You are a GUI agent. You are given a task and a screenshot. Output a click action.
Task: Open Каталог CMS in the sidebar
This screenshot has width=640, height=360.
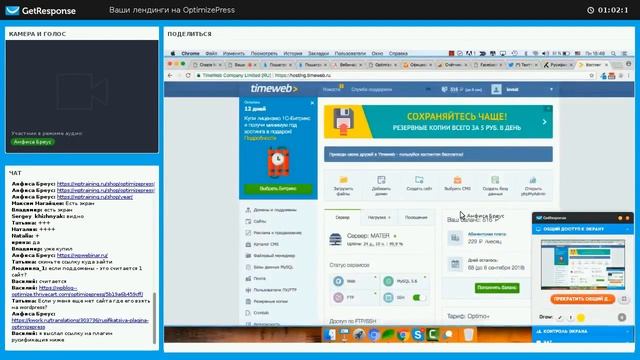point(266,244)
